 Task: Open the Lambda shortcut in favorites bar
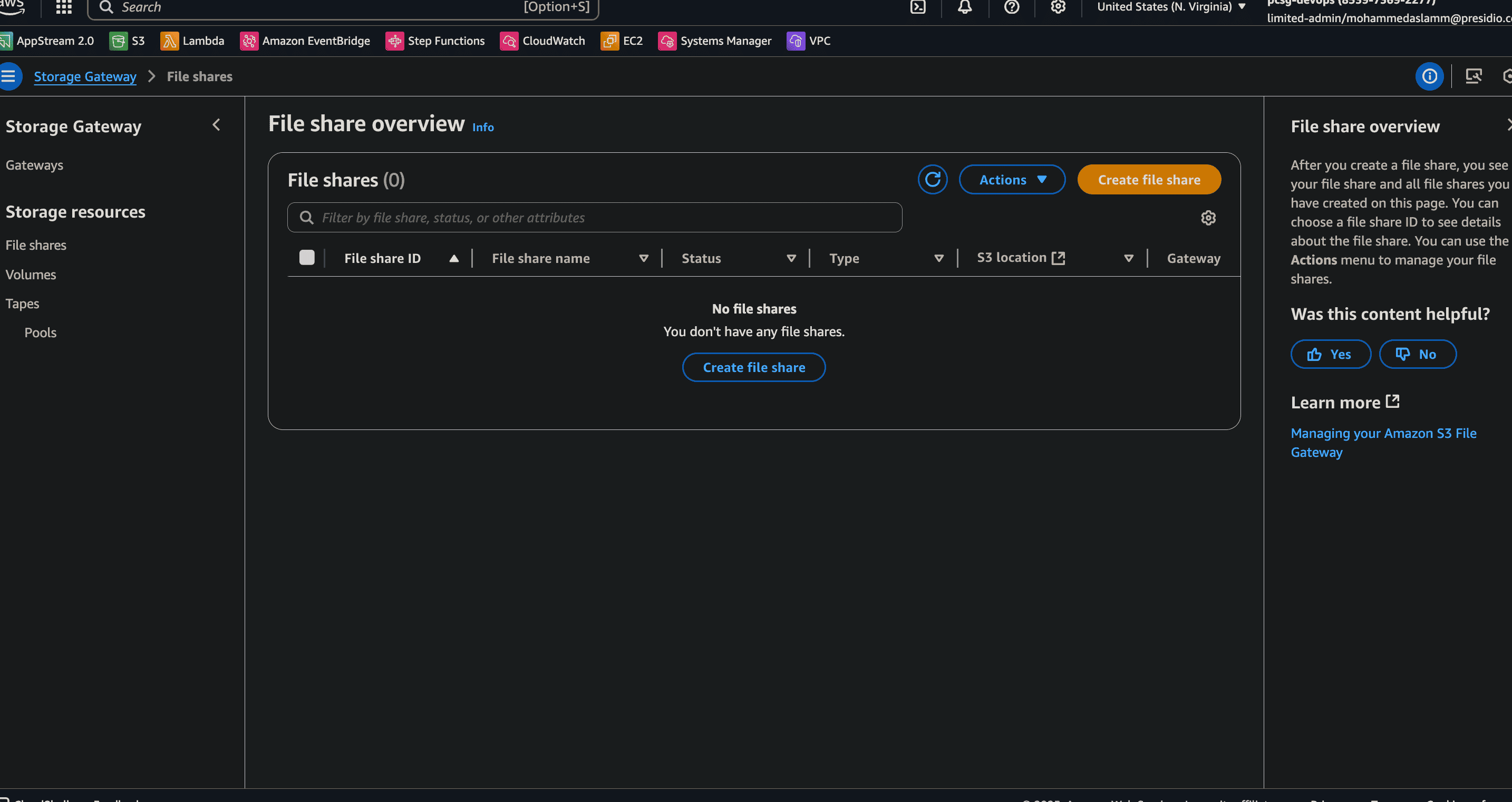(x=192, y=41)
